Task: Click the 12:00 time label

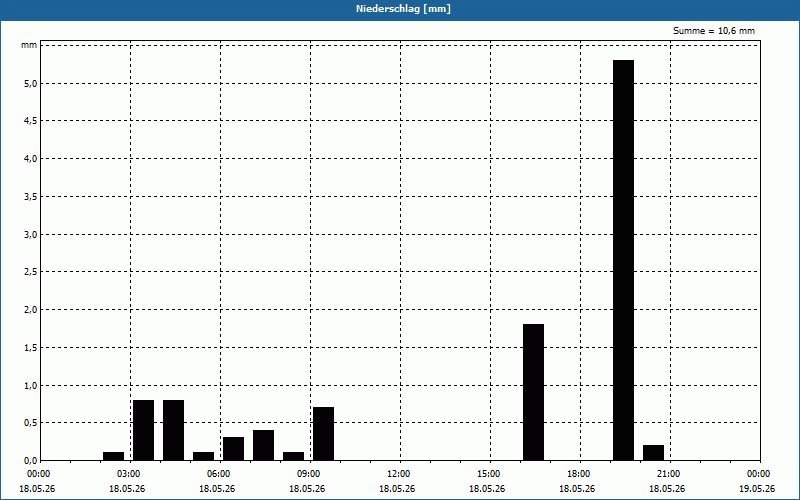Action: (398, 474)
